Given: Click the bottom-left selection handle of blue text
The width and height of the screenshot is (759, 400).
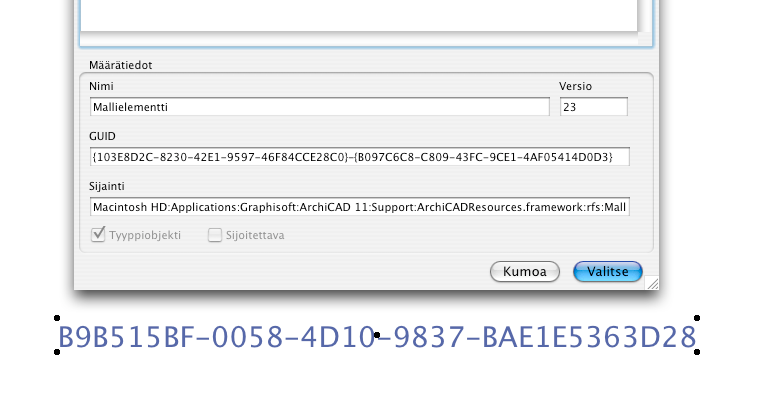Looking at the screenshot, I should [x=57, y=352].
